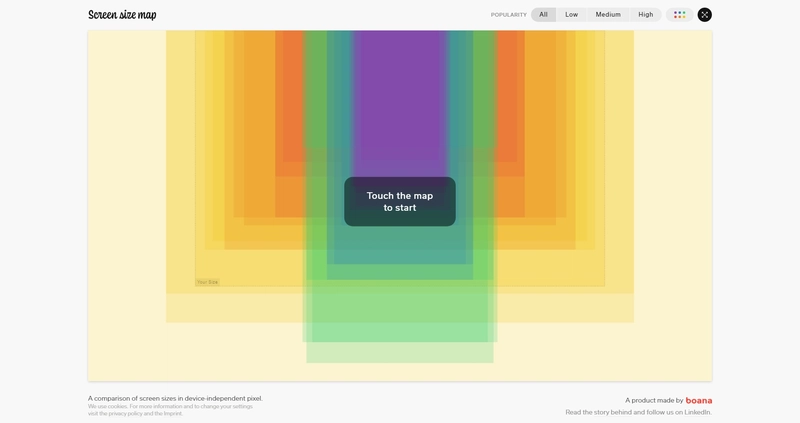Click the POPULARITY label
This screenshot has height=423, width=800.
509,15
